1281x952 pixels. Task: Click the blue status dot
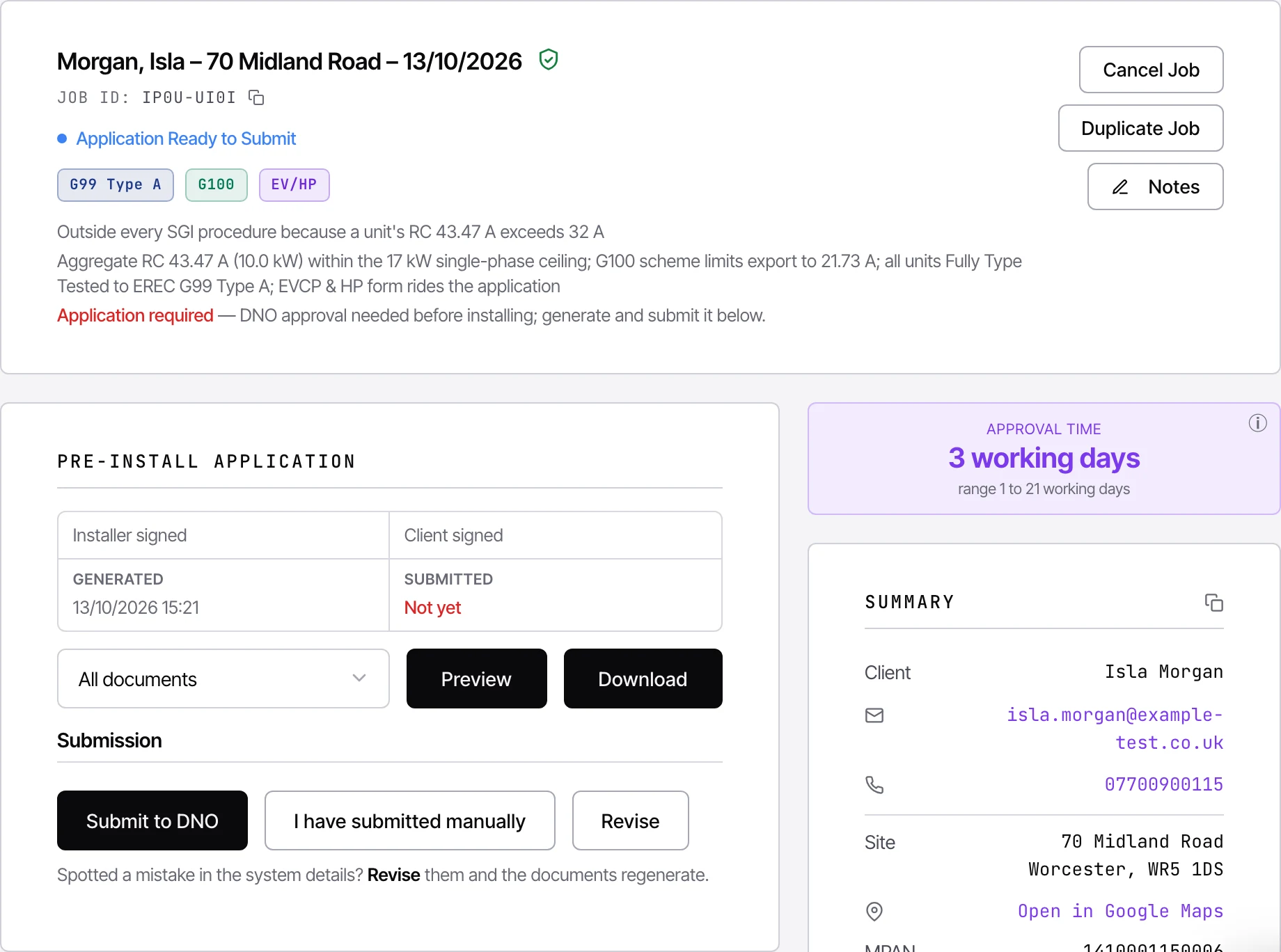click(62, 138)
